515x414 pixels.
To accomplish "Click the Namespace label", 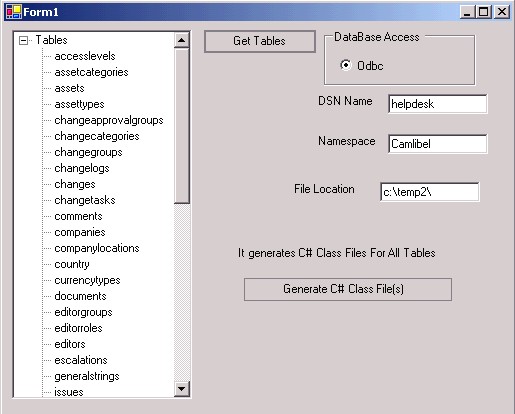I will click(x=347, y=141).
